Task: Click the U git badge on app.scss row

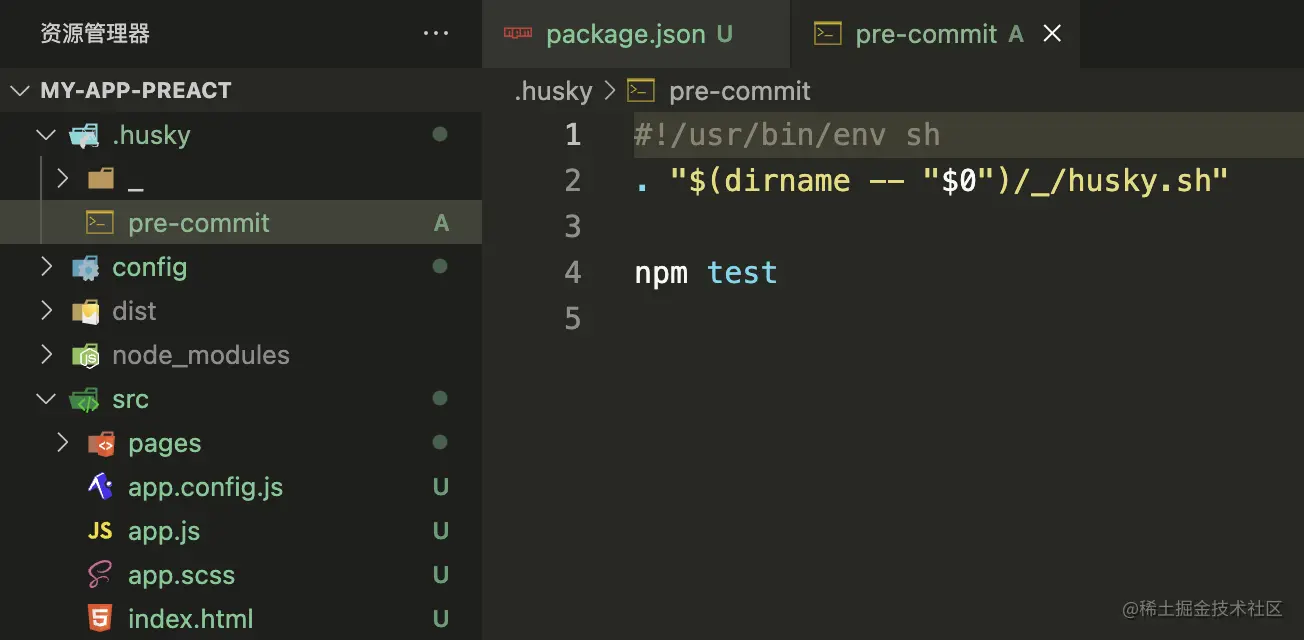Action: click(x=441, y=575)
